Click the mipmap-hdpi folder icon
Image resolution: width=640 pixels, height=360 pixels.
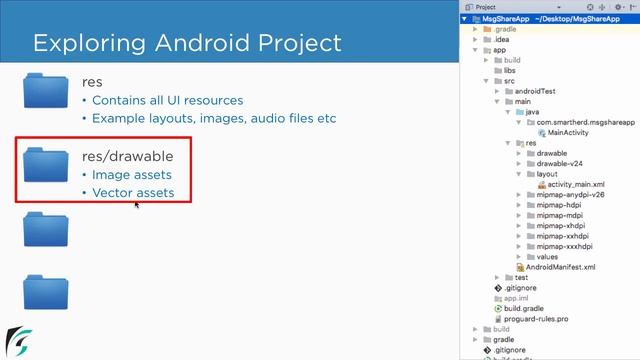pos(531,205)
